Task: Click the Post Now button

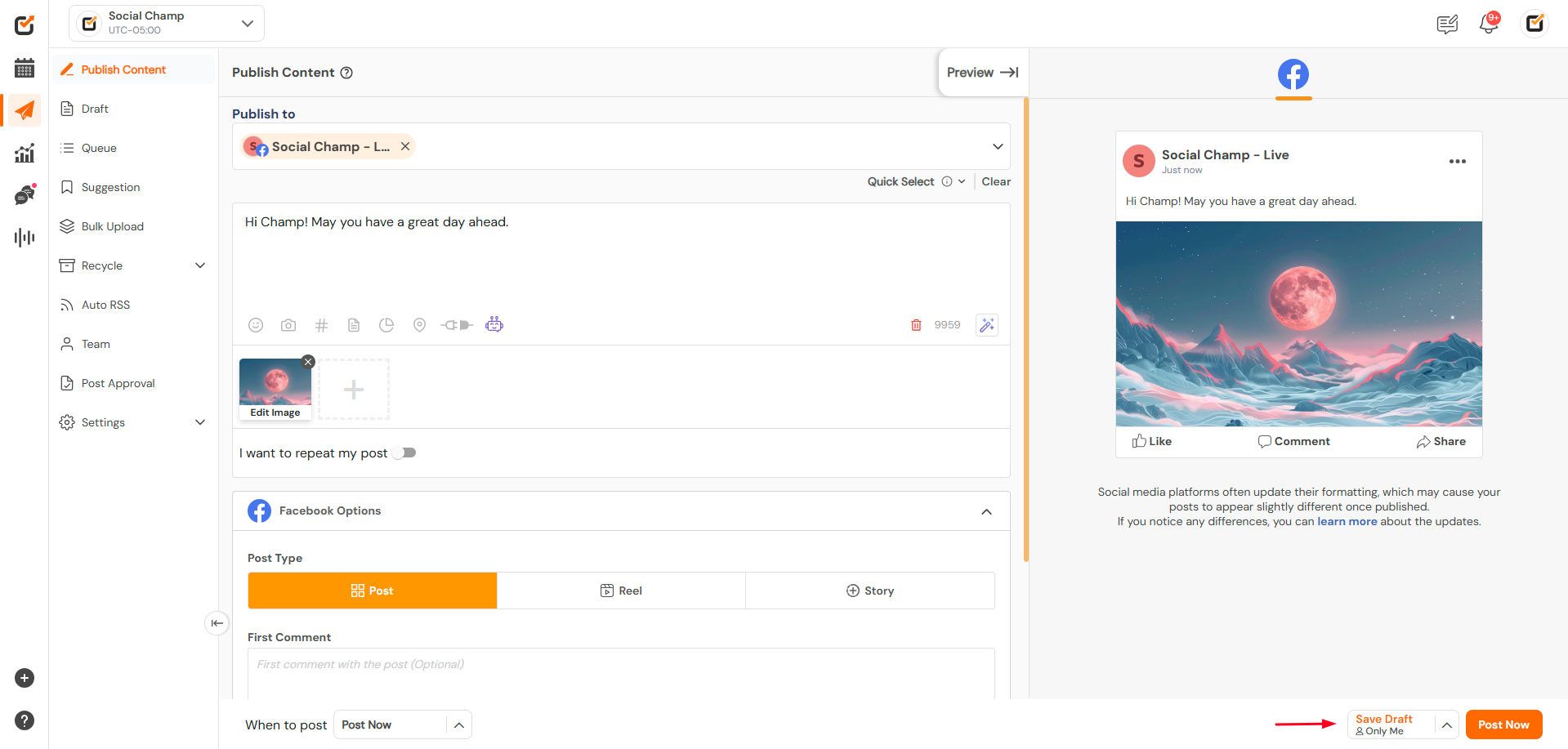Action: (1503, 724)
